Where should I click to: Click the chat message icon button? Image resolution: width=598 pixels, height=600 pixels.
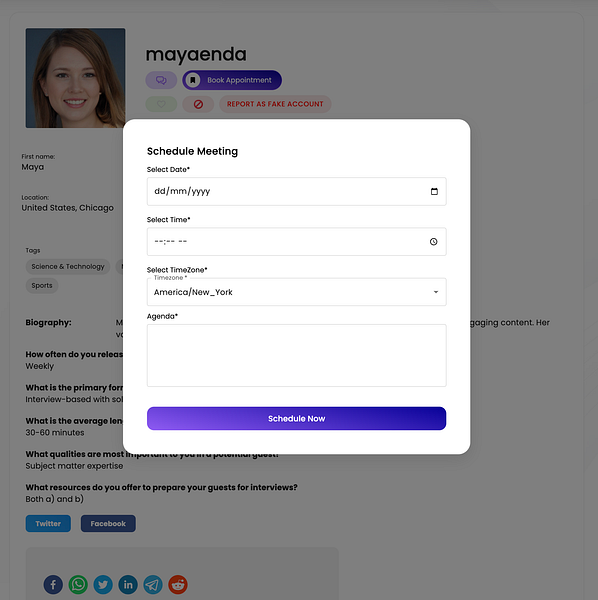pos(161,80)
